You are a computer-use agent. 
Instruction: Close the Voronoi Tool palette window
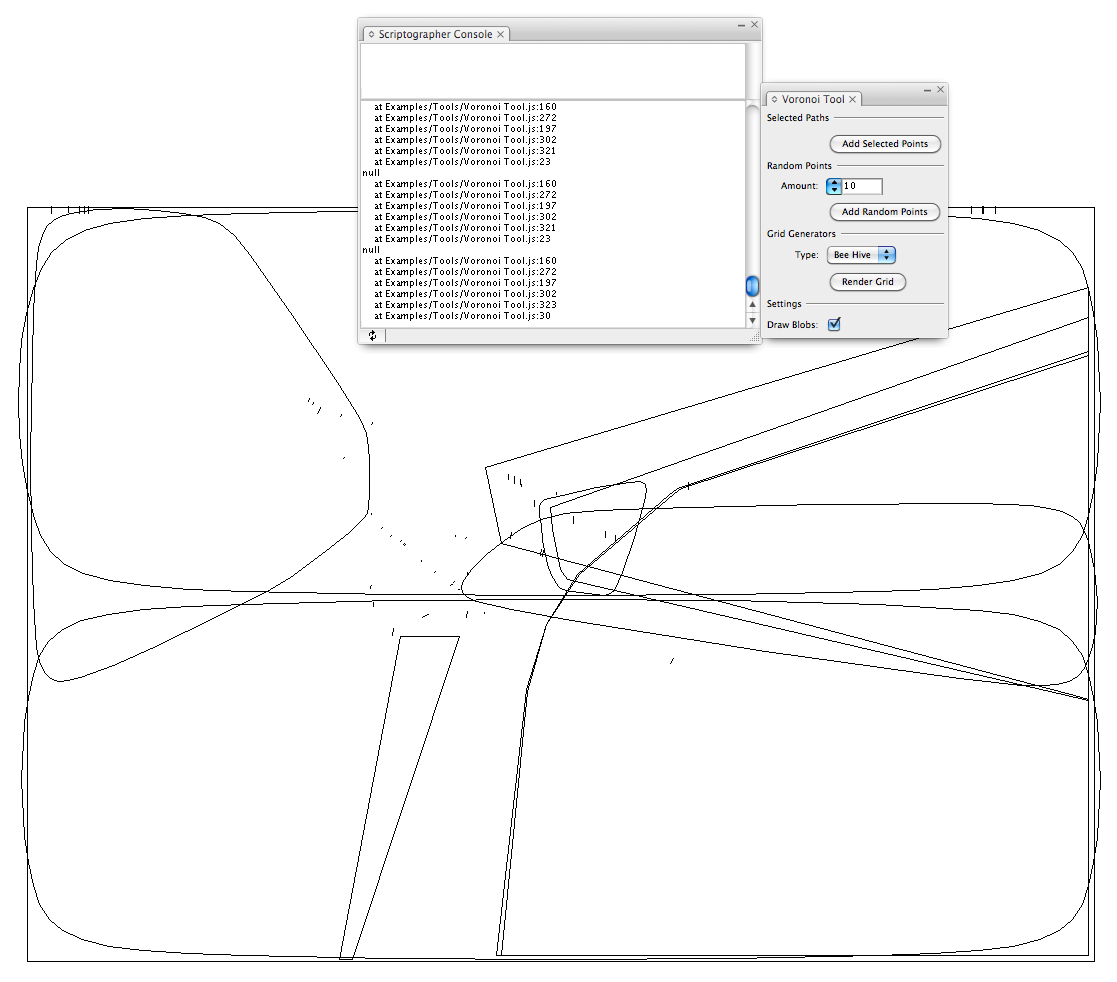point(940,90)
